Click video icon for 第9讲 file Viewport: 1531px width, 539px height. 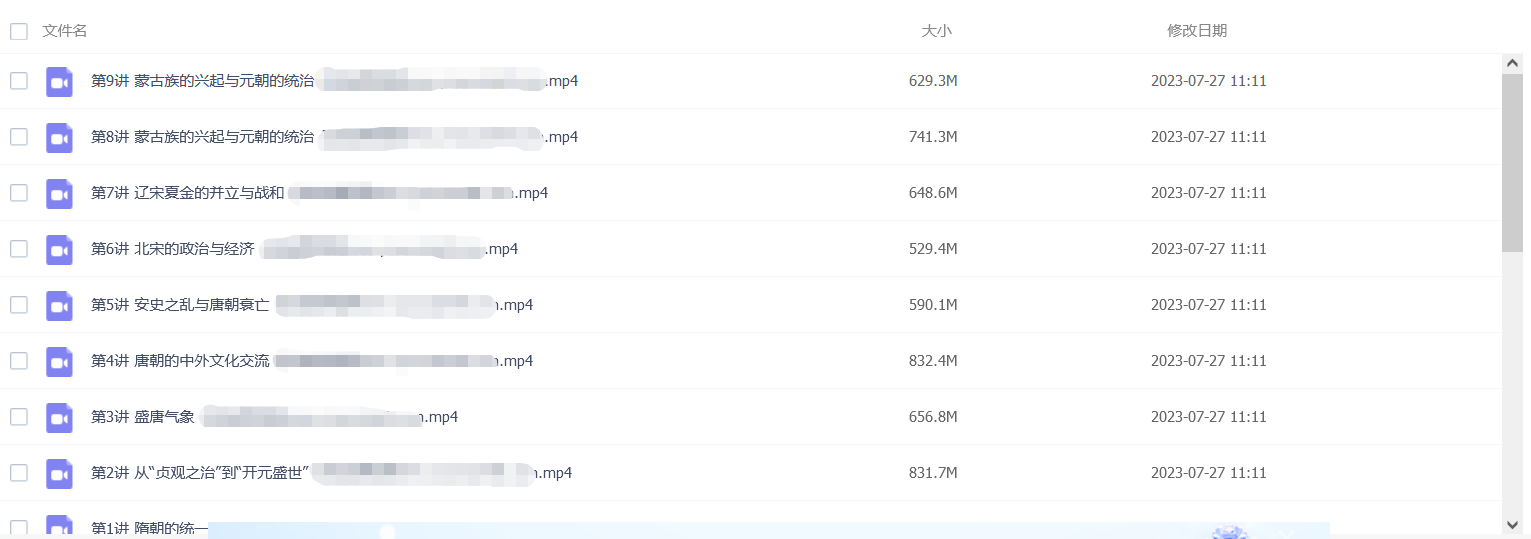coord(59,82)
